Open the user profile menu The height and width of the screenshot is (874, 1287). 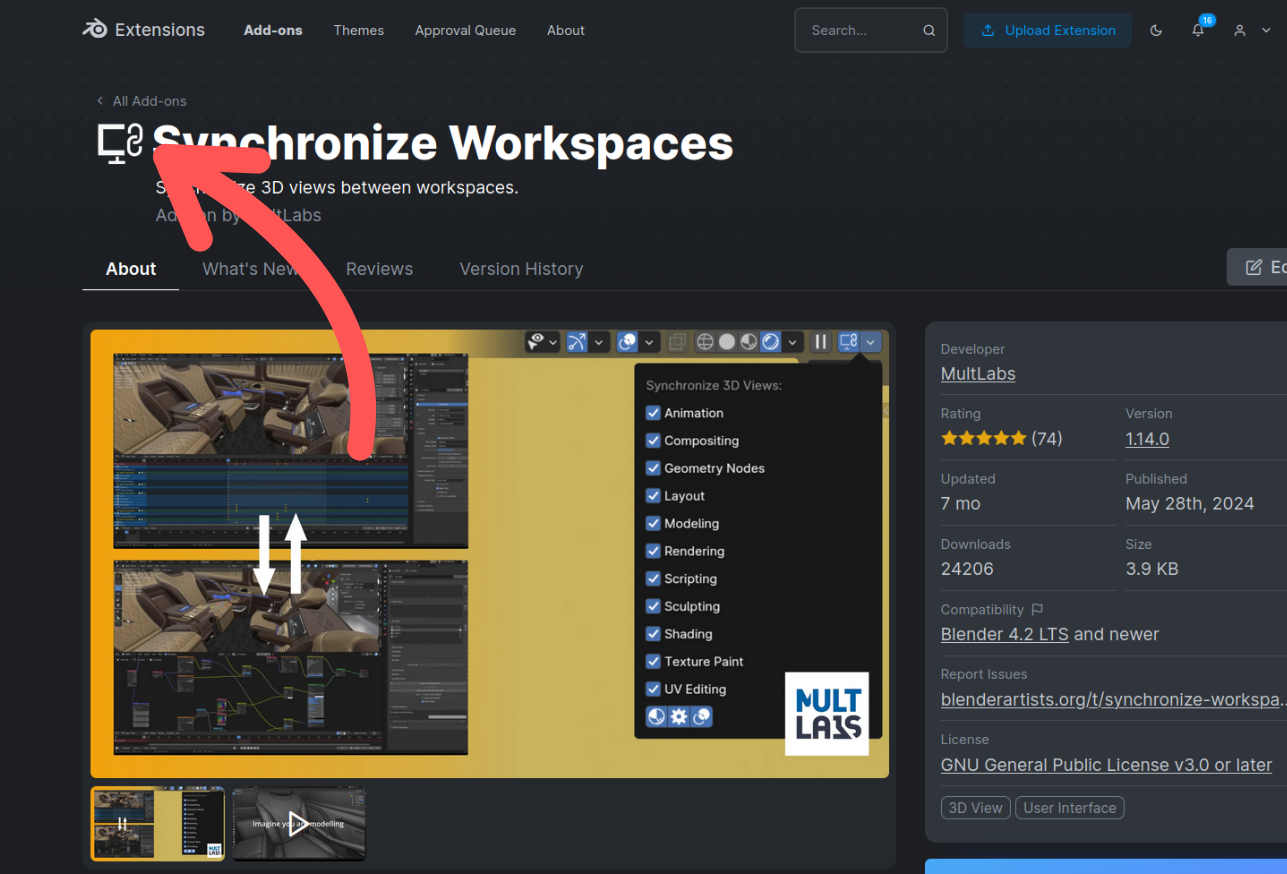pyautogui.click(x=1252, y=31)
